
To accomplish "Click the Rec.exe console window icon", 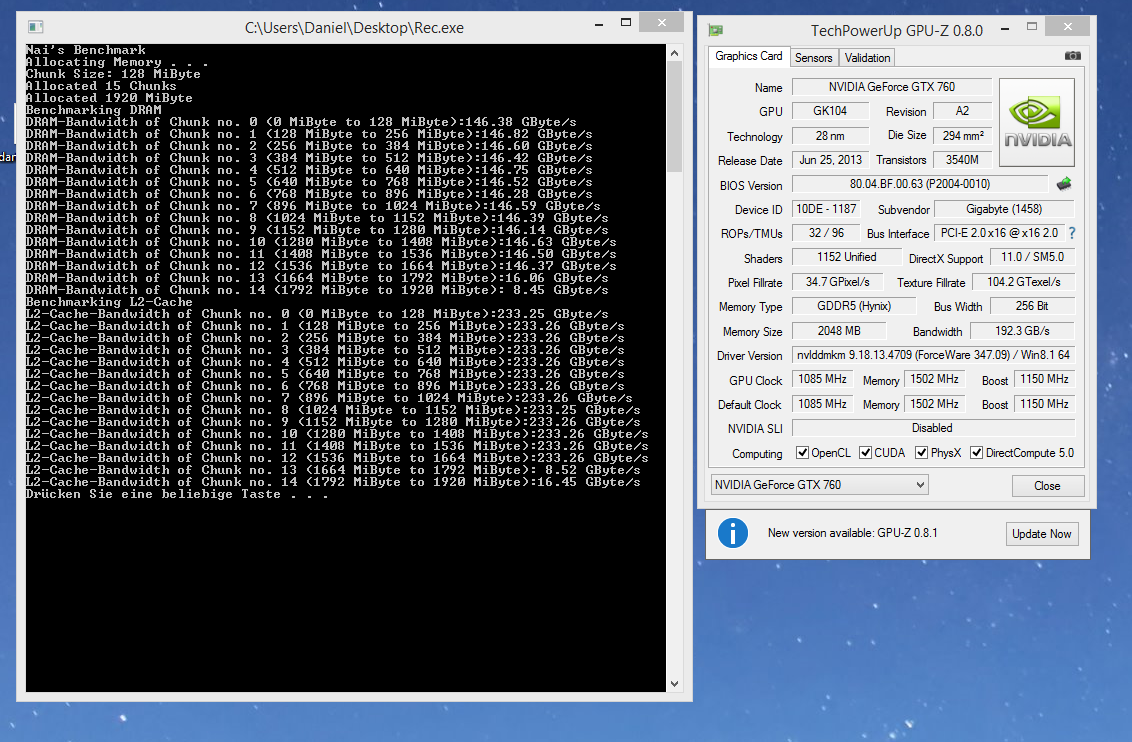I will pyautogui.click(x=35, y=27).
